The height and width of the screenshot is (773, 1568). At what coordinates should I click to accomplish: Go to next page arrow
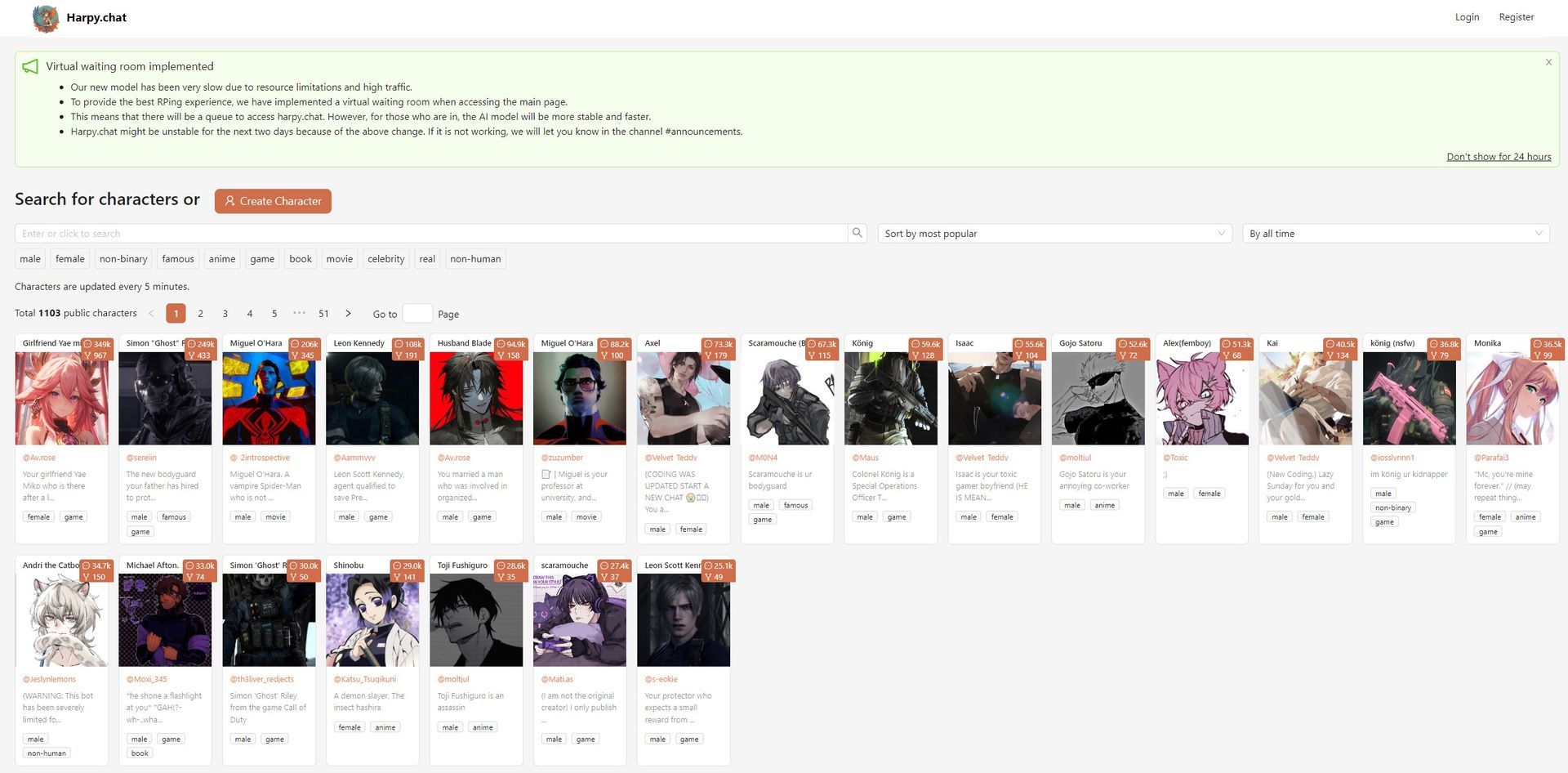tap(348, 313)
